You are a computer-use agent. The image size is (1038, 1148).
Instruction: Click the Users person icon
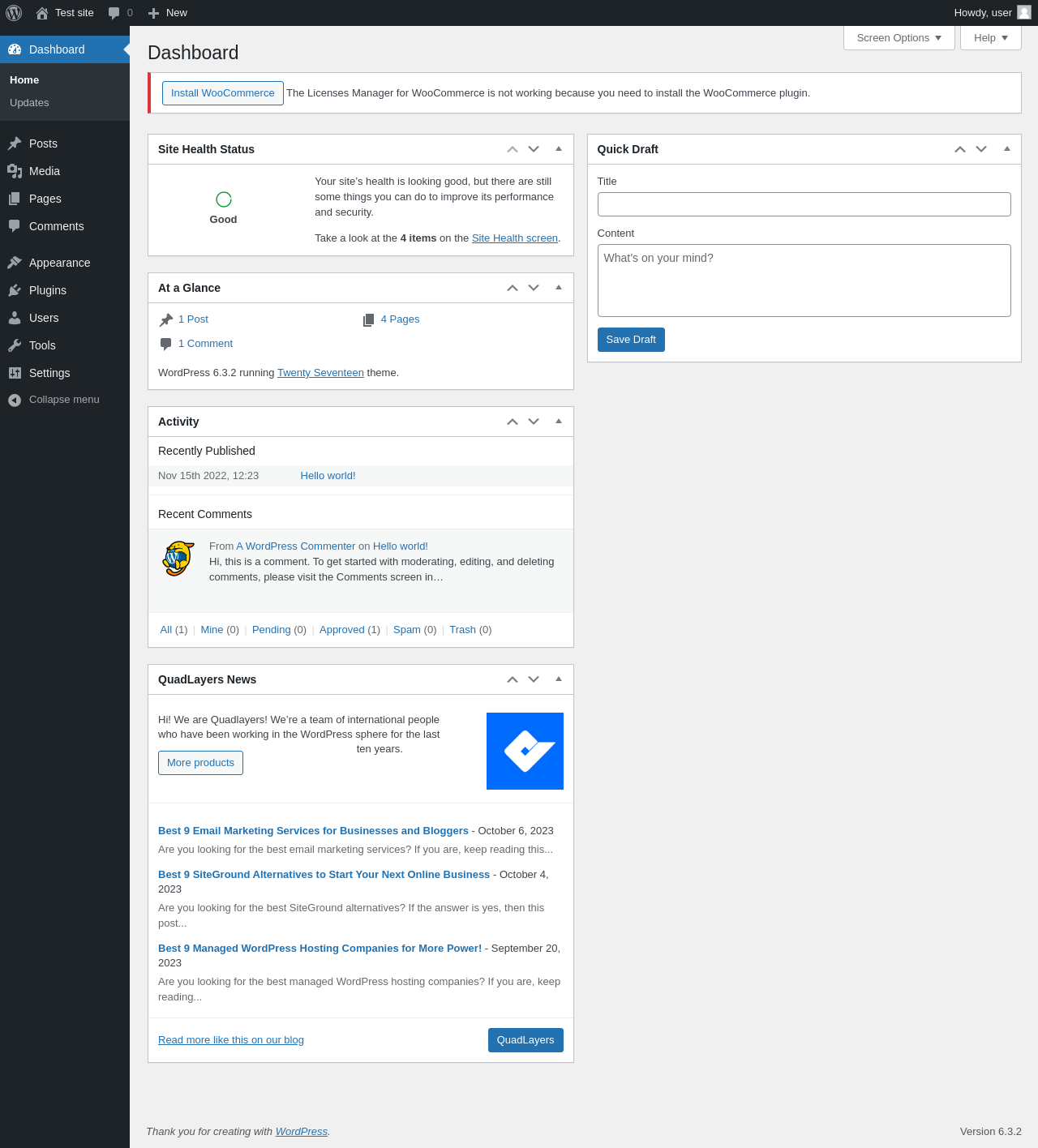15,318
